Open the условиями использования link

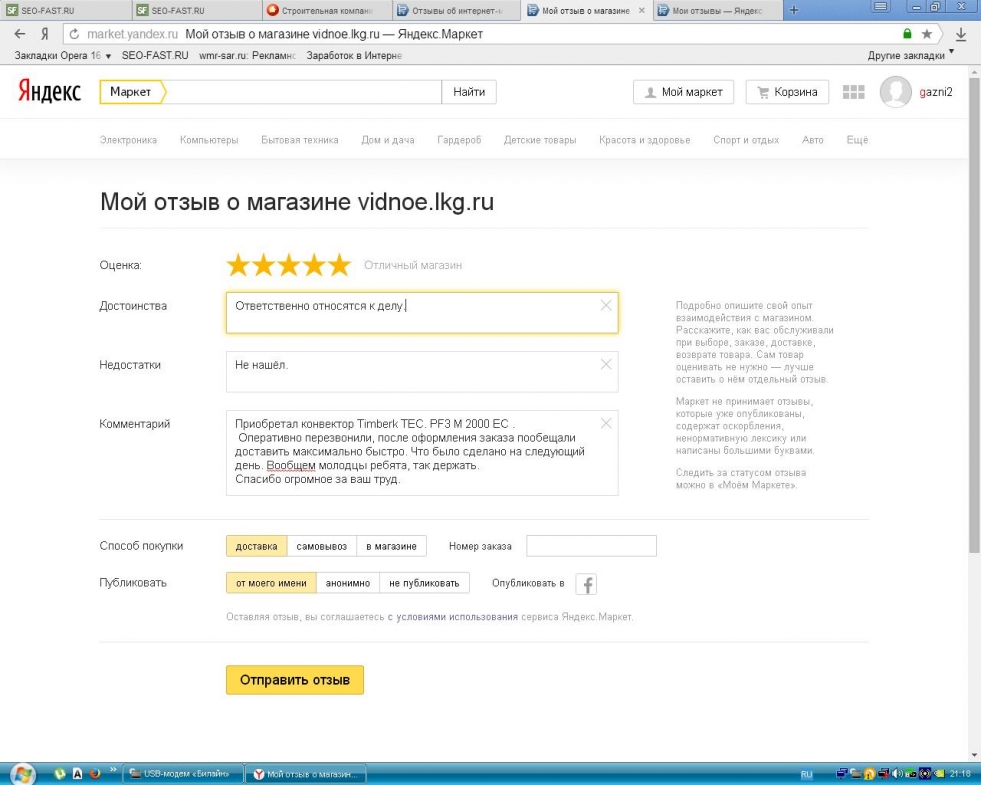457,617
